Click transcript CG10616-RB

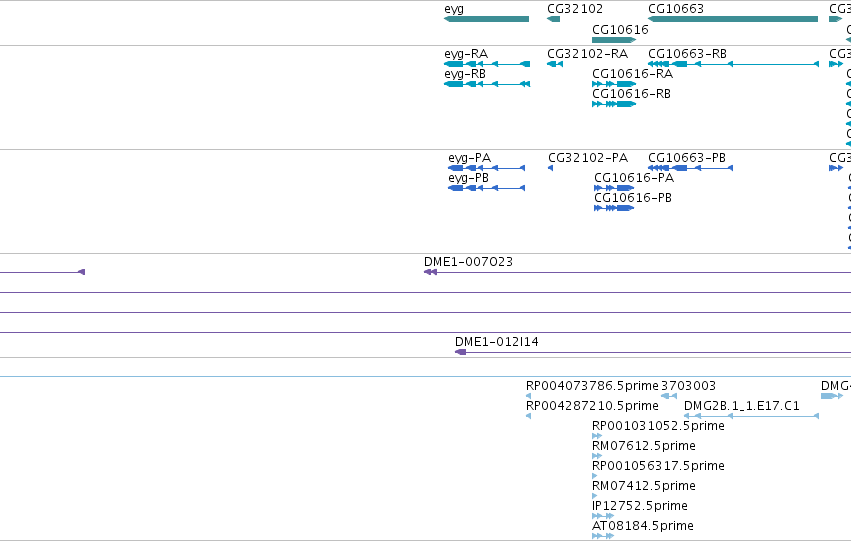click(614, 104)
